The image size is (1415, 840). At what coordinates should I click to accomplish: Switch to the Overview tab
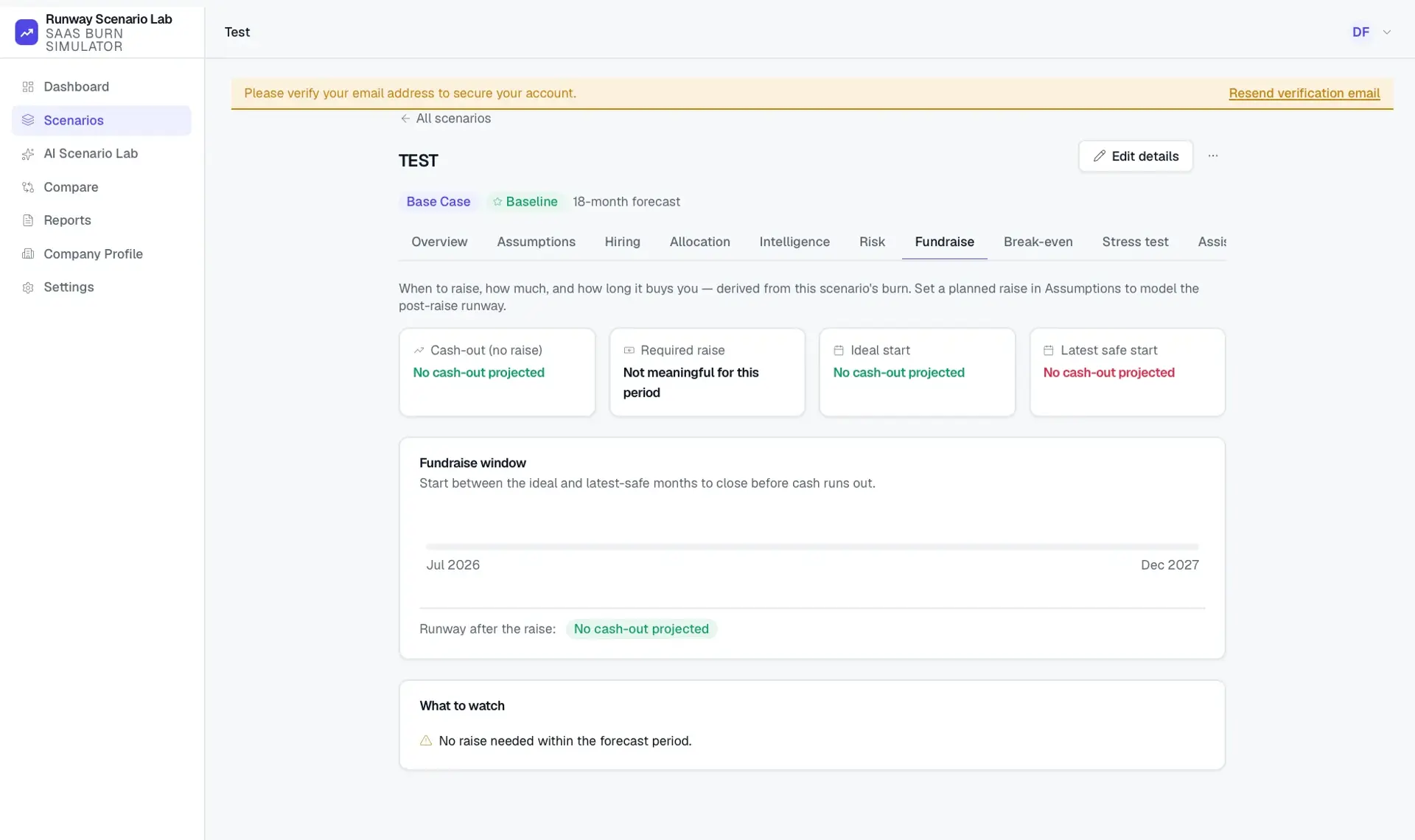coord(439,242)
